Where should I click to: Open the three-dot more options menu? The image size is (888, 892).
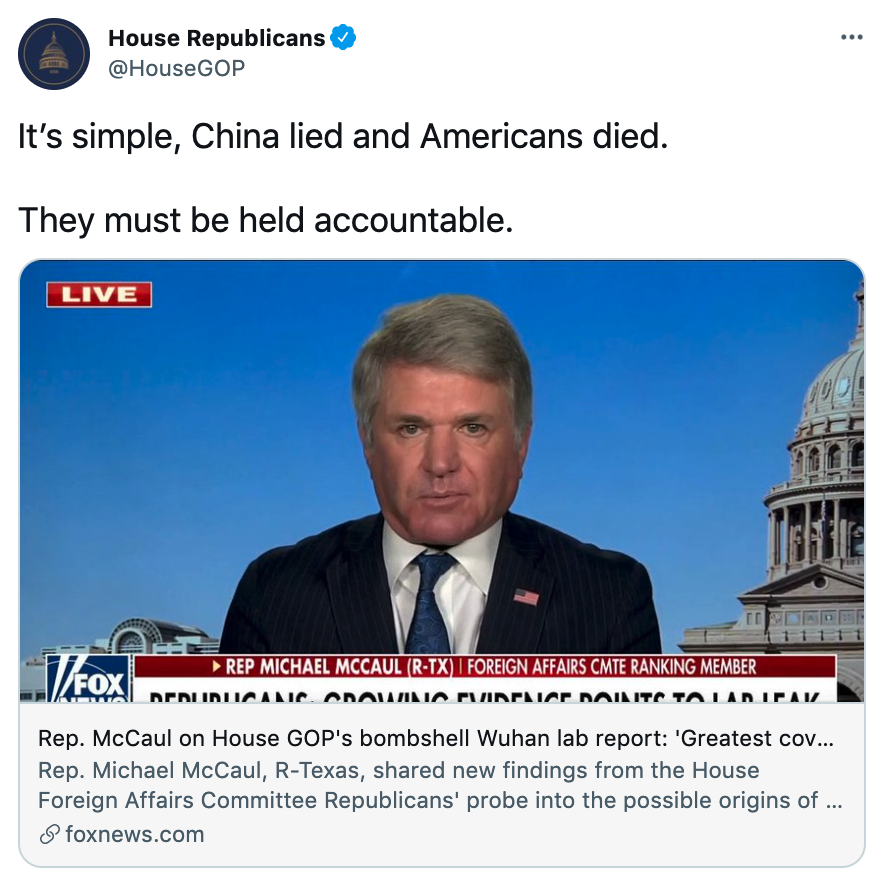[852, 38]
